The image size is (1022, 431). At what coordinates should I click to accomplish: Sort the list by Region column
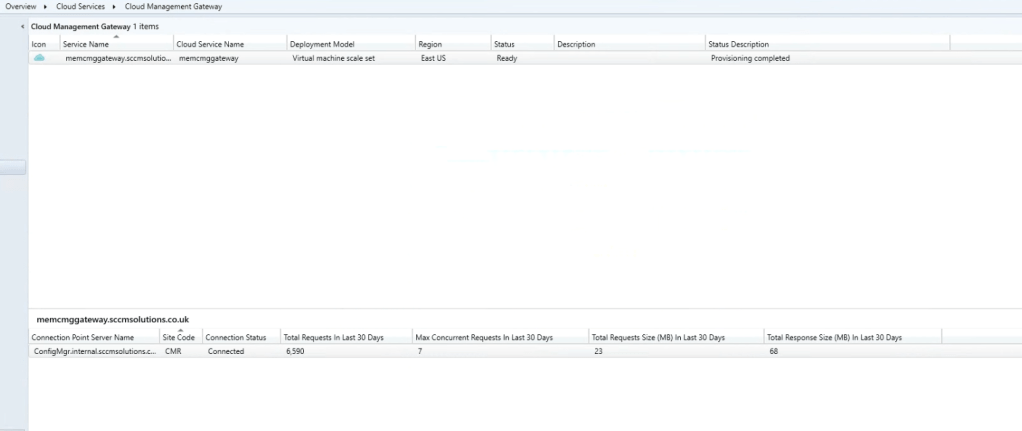(431, 45)
